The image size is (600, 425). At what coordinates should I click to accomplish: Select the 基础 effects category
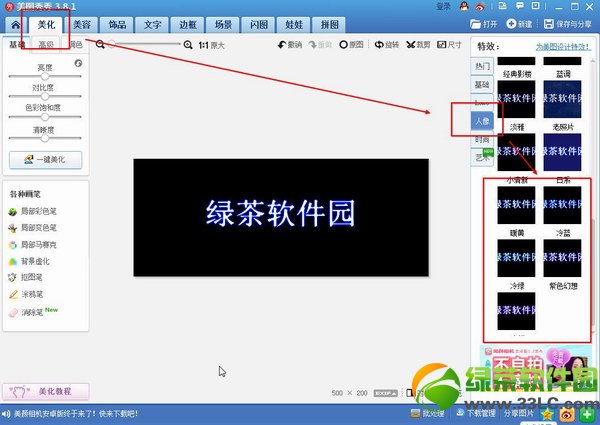pyautogui.click(x=482, y=85)
